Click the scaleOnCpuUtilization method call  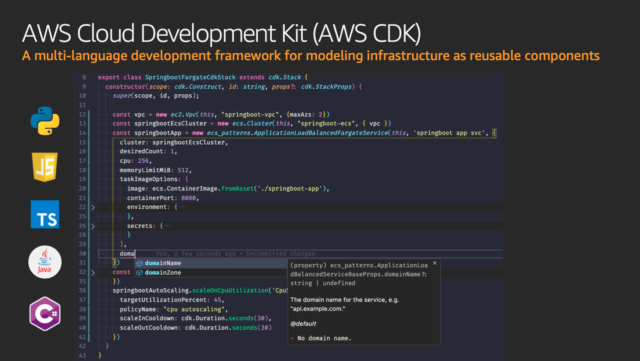tap(230, 290)
